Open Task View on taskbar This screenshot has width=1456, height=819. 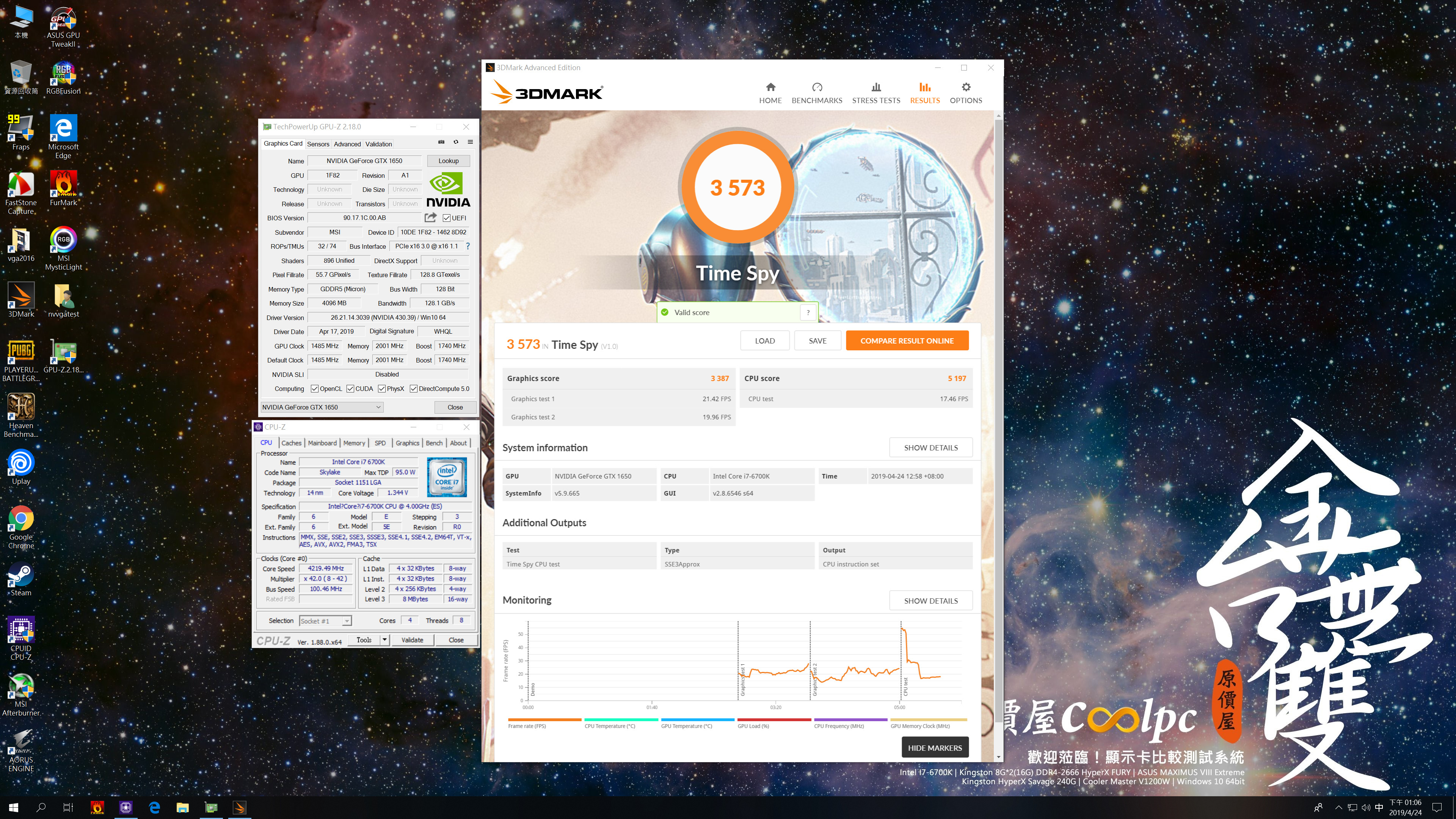coord(68,808)
